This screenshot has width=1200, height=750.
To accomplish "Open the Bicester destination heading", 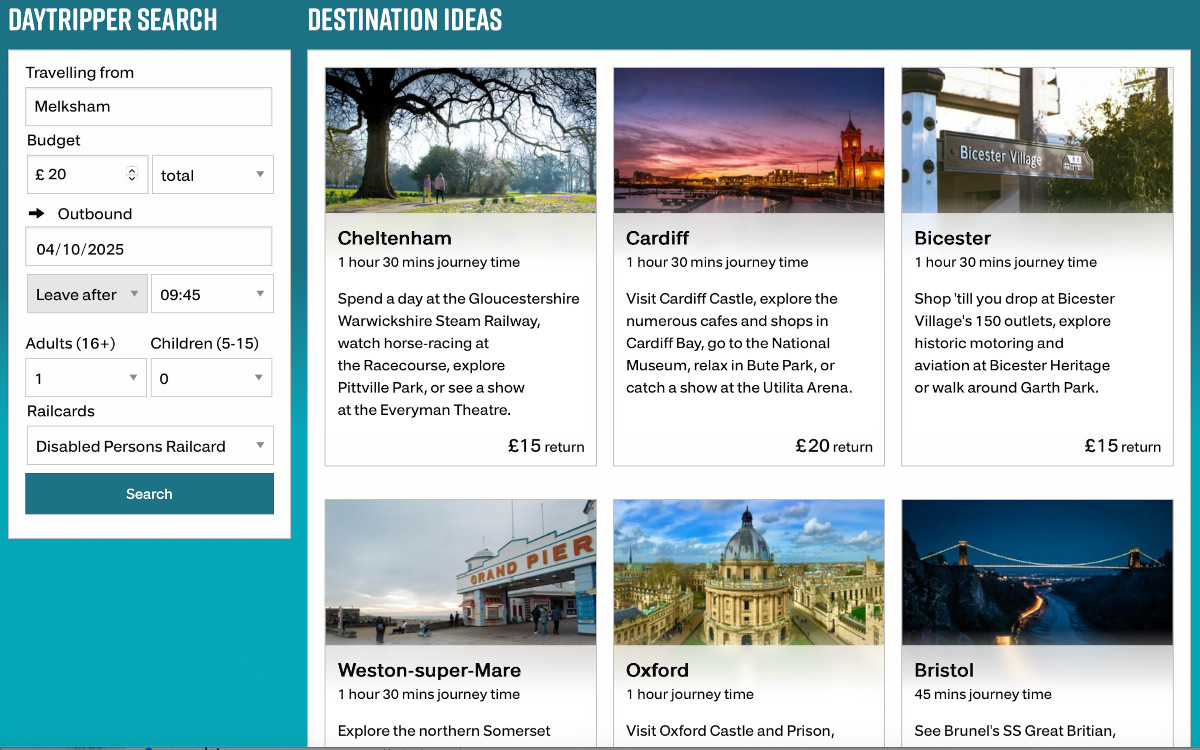I will (952, 238).
